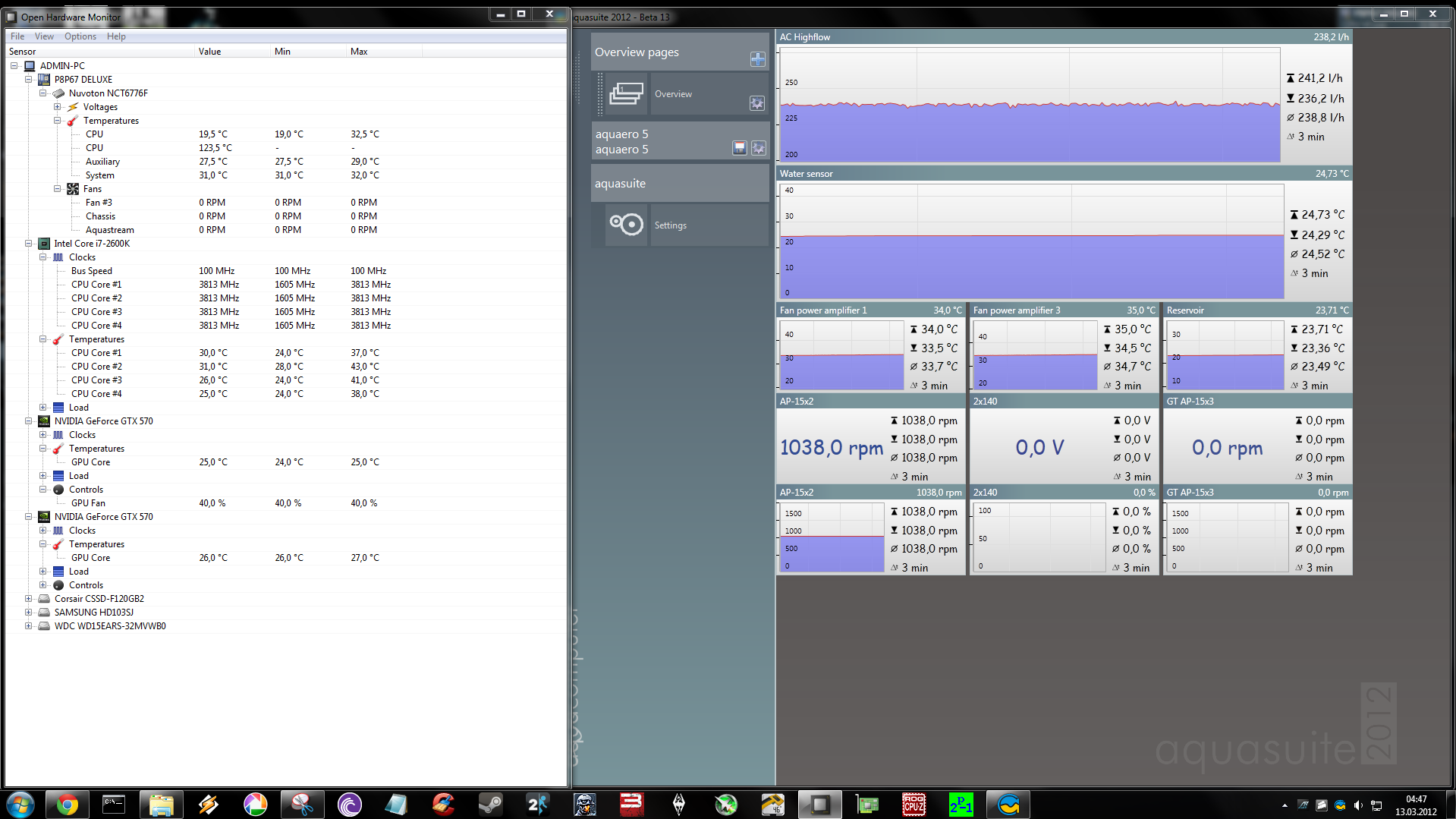Screen dimensions: 1456x819
Task: Click the large 1038,0 rpm value
Action: 832,448
